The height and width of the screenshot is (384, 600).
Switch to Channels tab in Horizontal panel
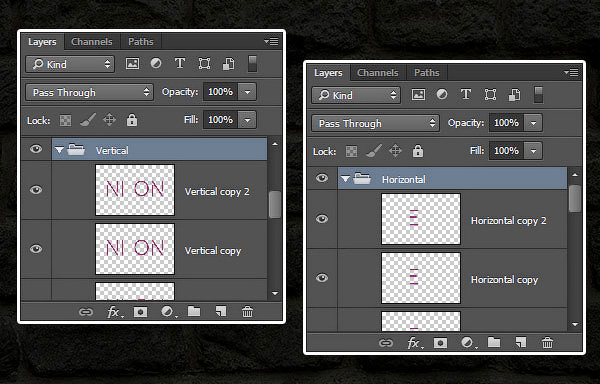(378, 73)
